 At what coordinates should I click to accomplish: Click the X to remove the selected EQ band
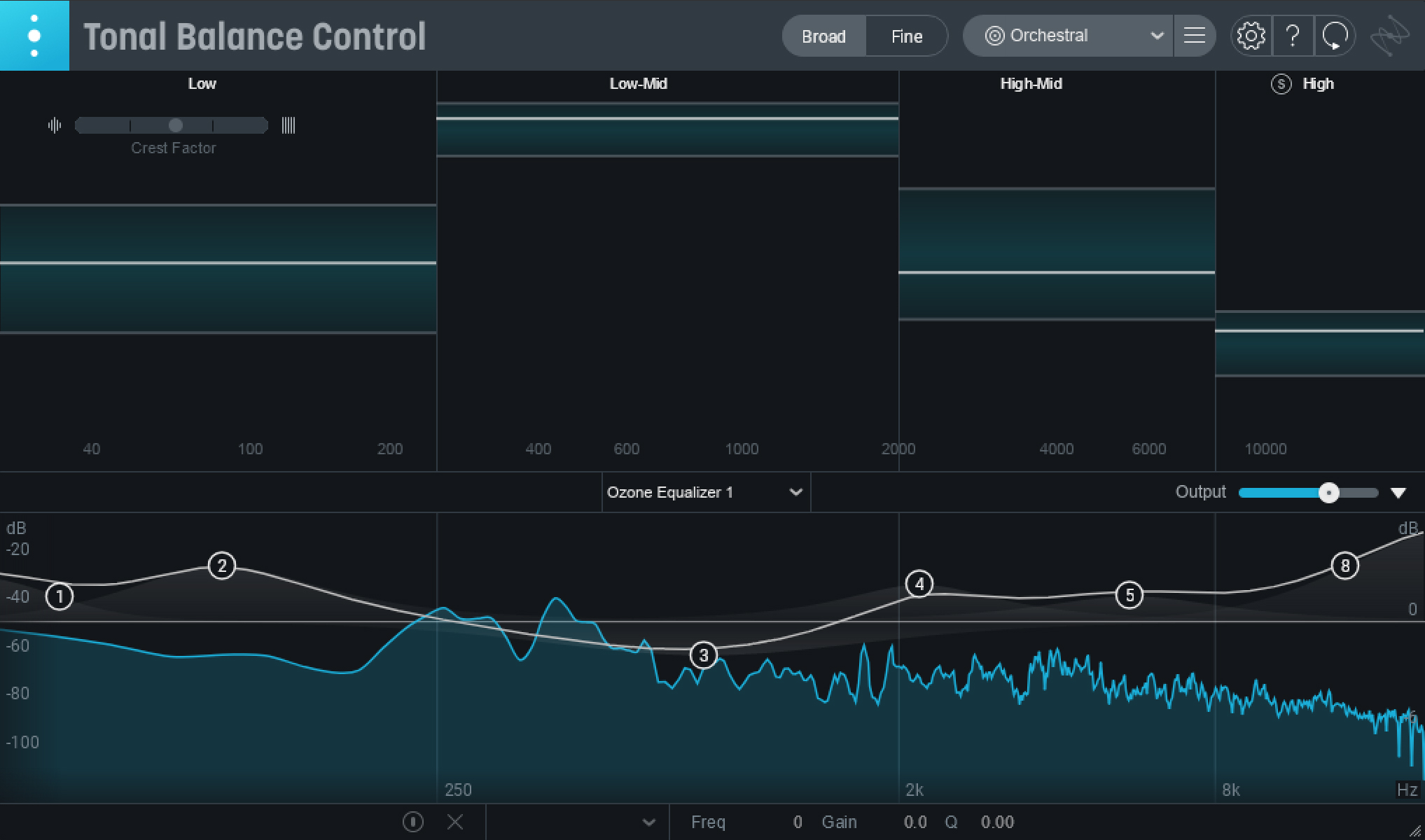(455, 822)
